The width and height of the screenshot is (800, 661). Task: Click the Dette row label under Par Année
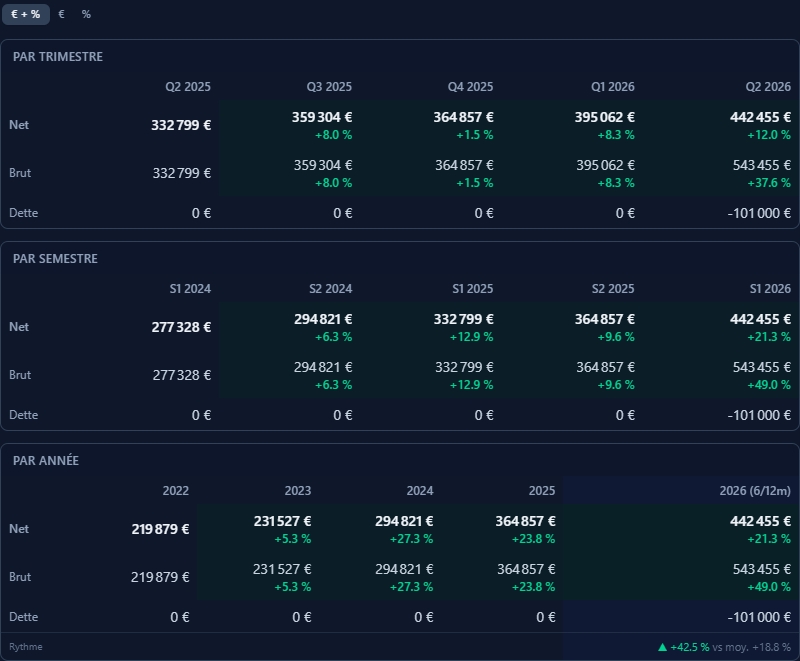point(23,617)
